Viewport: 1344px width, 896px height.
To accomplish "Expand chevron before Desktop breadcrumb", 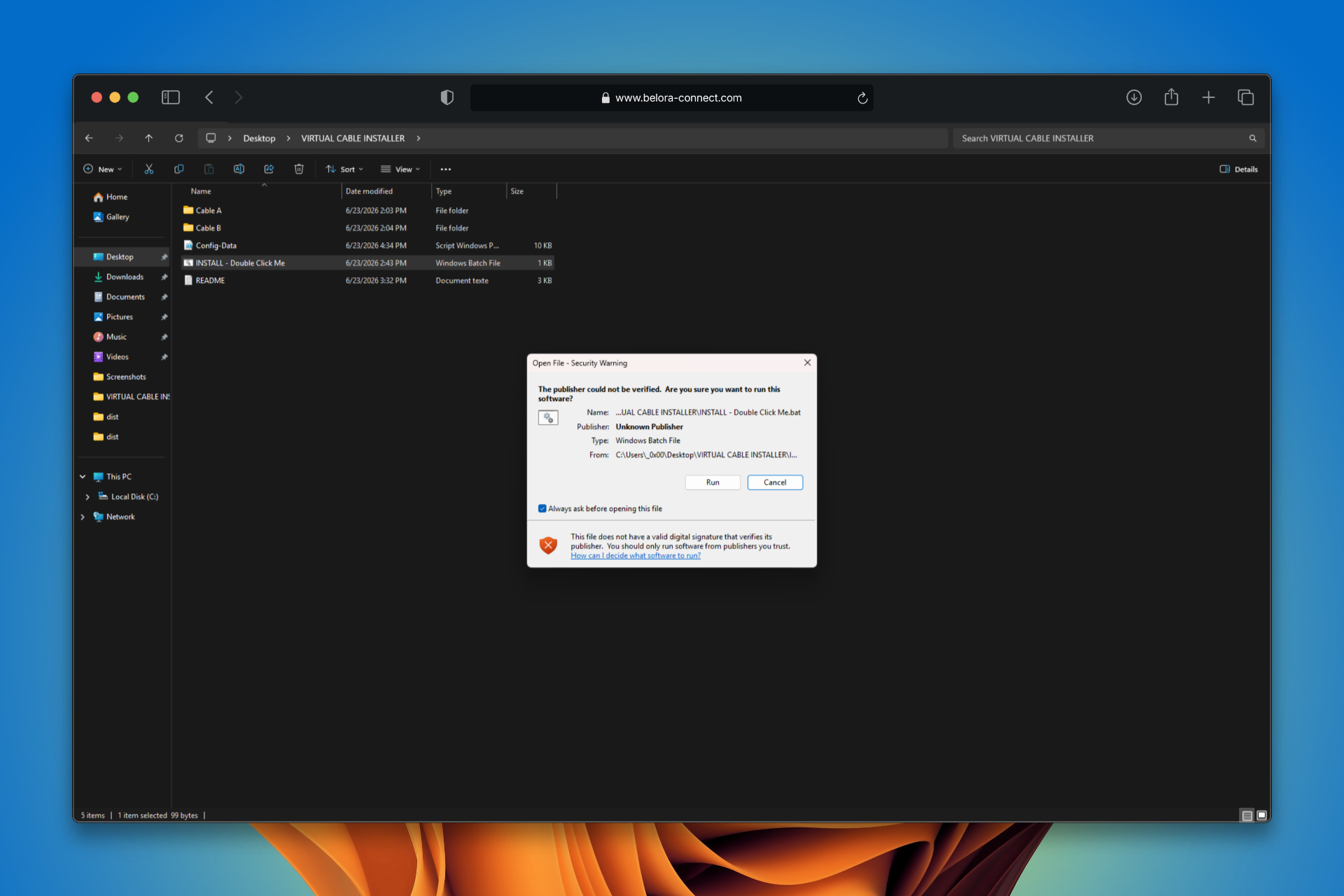I will [230, 138].
